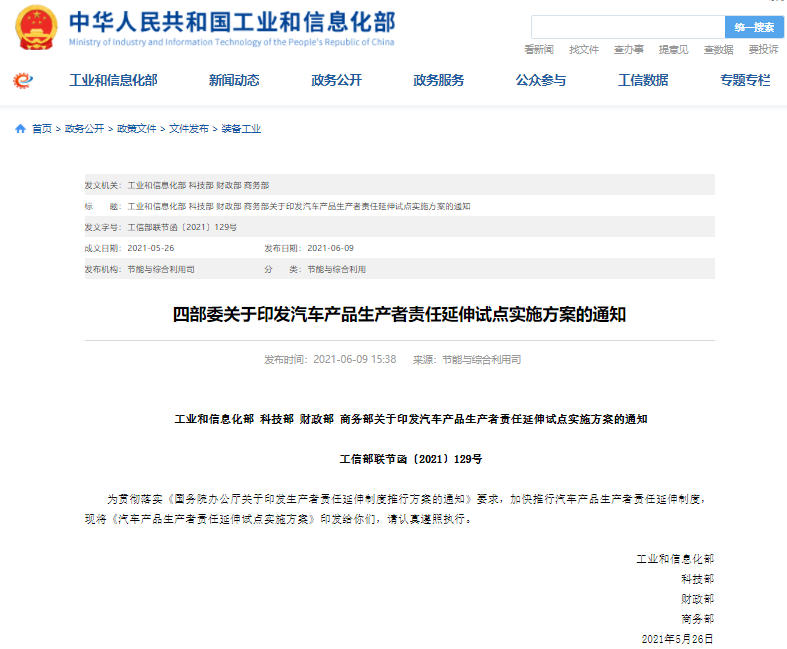Open the 新闻动态 menu
787x649 pixels.
click(234, 81)
